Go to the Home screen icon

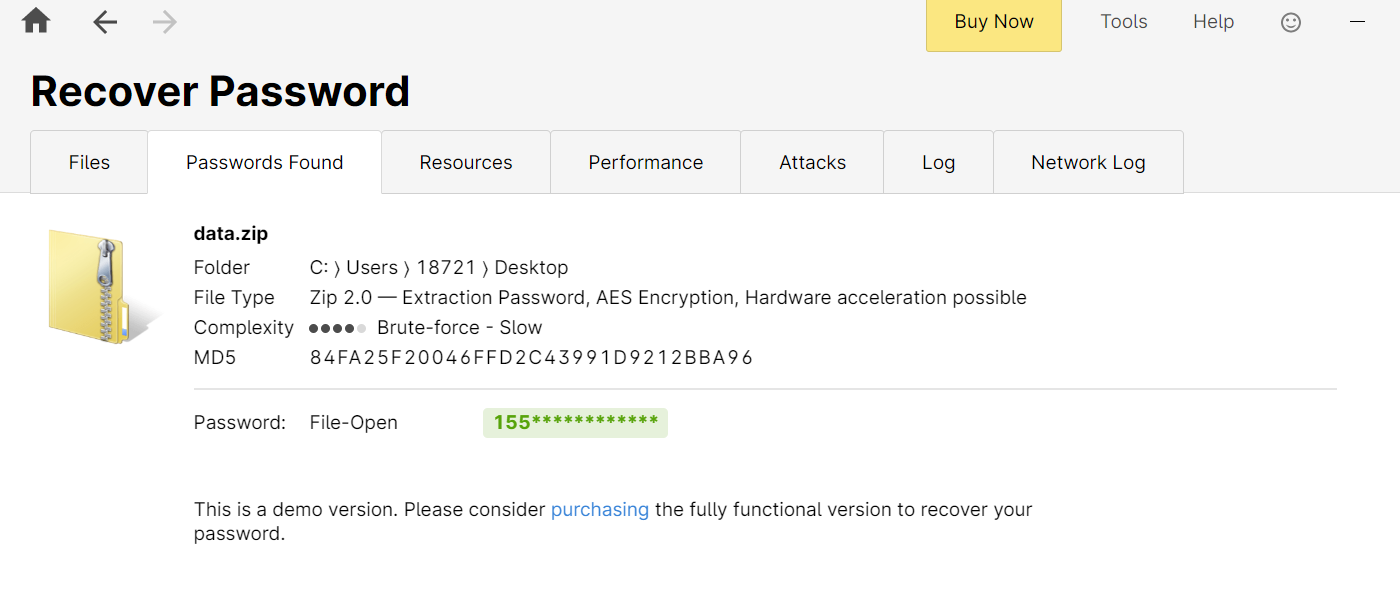point(36,21)
